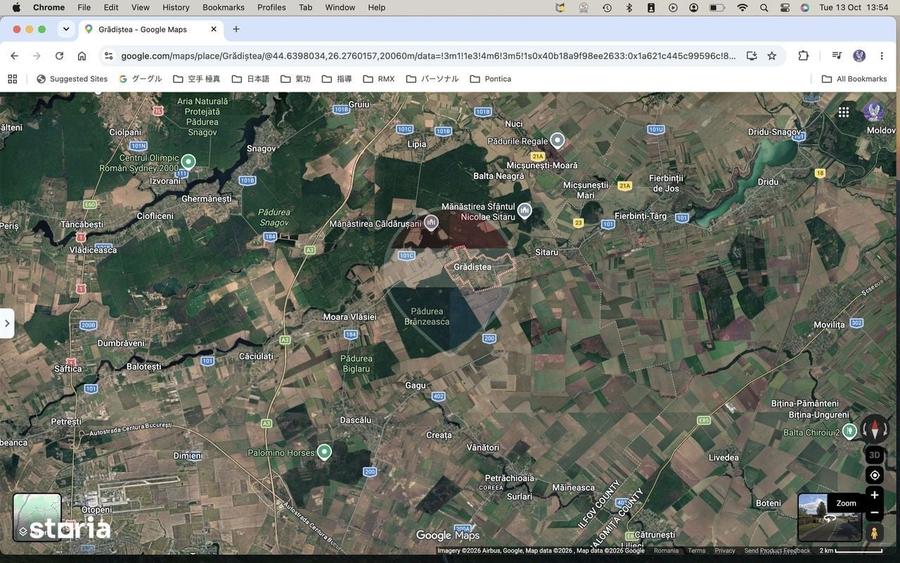
Task: Select the Grădiștea - Google Maps tab
Action: point(150,29)
